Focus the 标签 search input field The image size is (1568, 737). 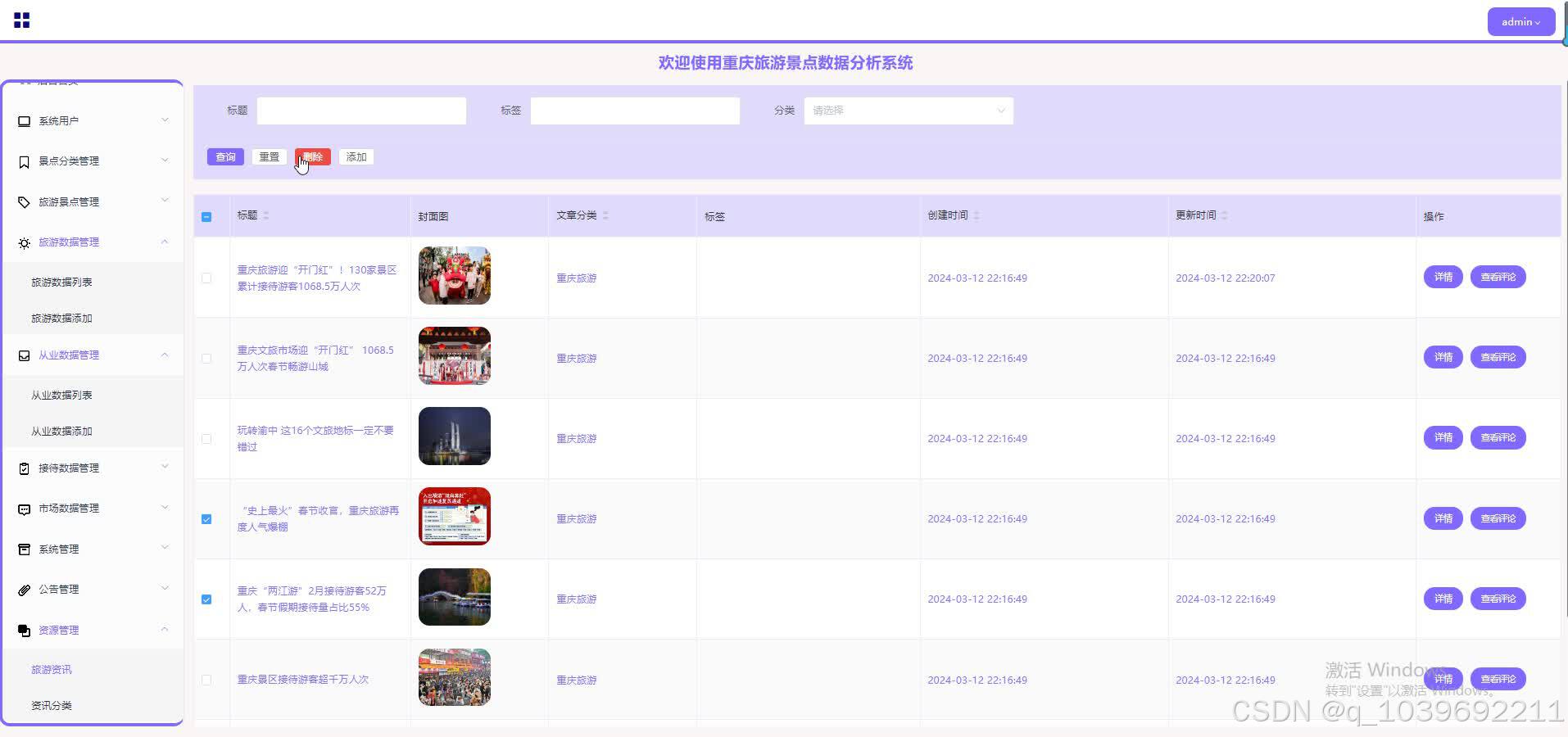[x=635, y=111]
